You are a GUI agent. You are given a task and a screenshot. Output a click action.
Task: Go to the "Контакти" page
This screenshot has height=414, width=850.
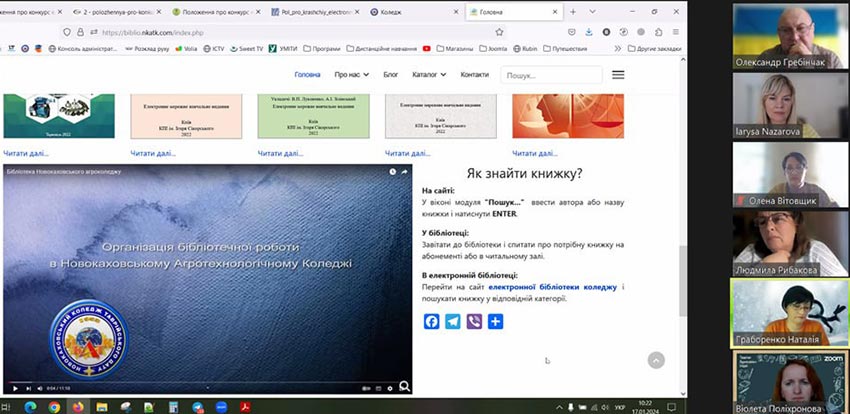point(474,75)
